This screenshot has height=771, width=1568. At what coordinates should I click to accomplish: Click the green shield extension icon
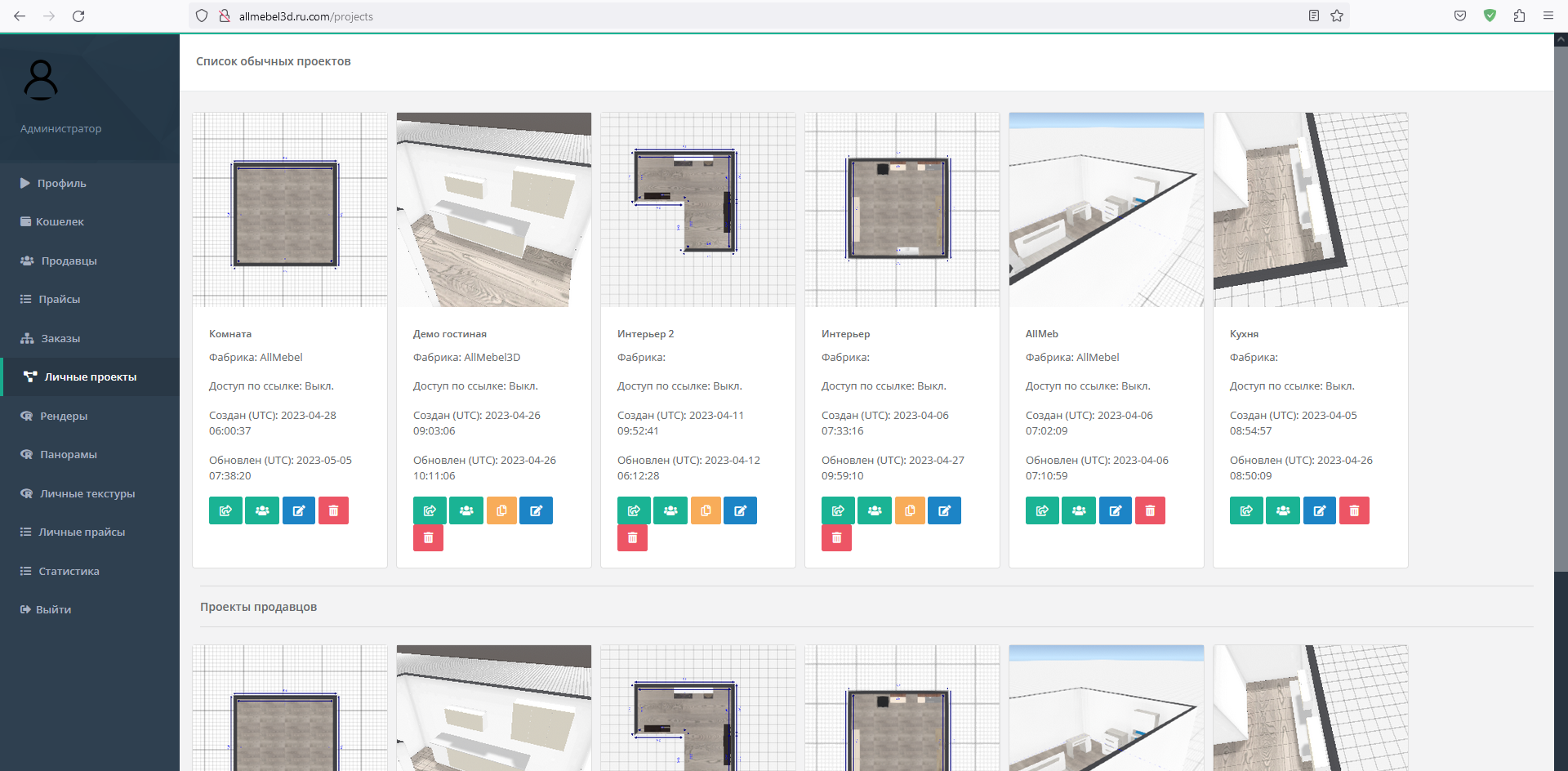(x=1490, y=16)
